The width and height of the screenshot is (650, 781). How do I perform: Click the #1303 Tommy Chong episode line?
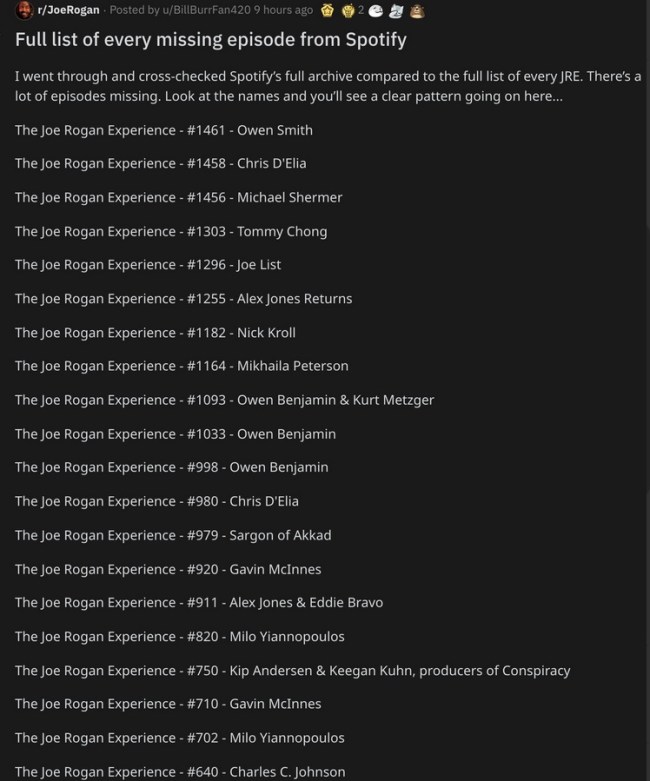point(171,232)
